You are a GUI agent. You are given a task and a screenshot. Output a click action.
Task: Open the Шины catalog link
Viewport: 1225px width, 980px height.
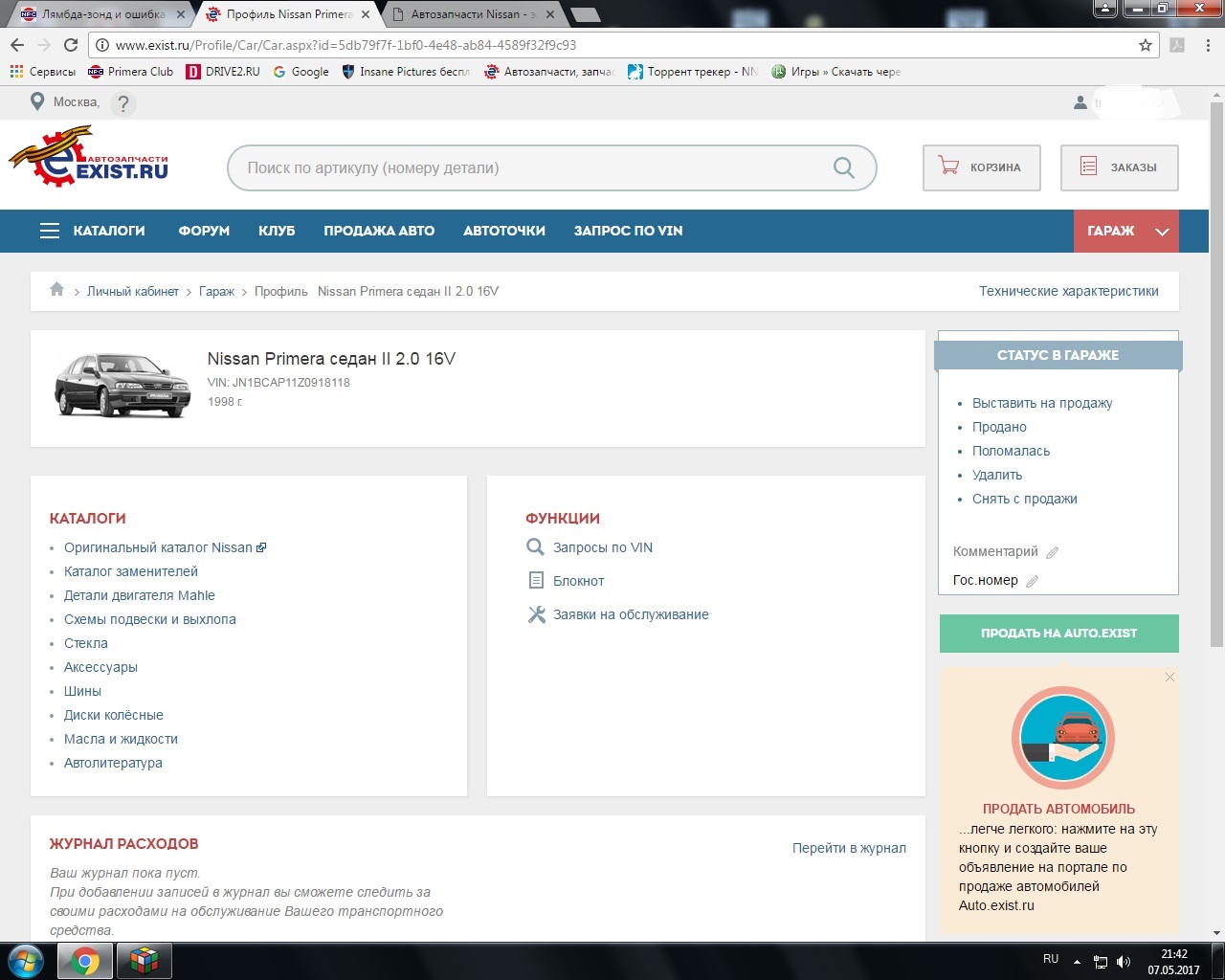[82, 691]
